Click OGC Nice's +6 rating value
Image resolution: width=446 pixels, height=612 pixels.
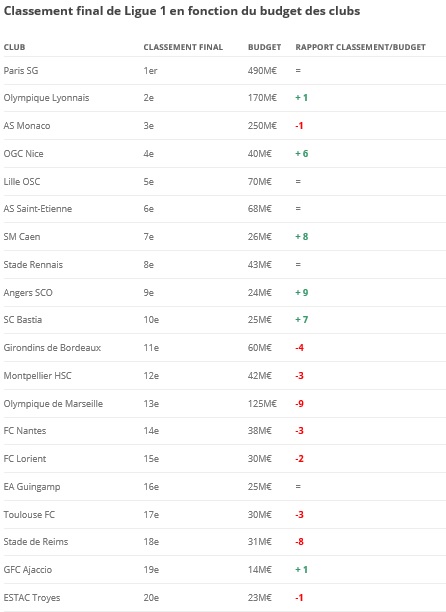click(302, 153)
